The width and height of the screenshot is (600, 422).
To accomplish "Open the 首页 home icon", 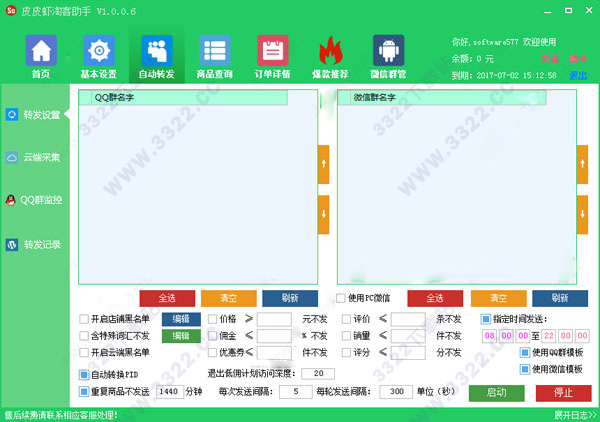I will coord(41,51).
